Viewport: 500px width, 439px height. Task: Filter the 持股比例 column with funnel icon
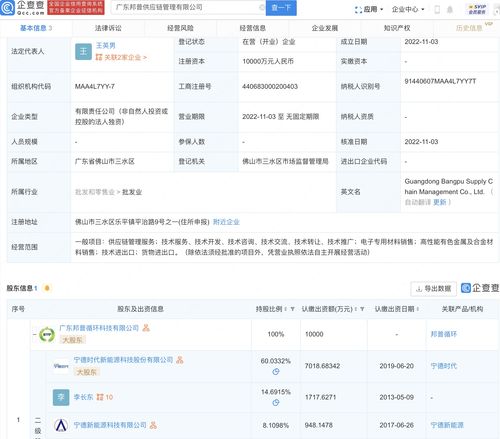(x=292, y=309)
